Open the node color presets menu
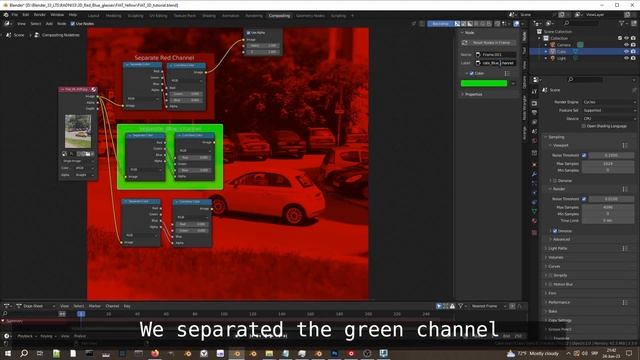 507,73
